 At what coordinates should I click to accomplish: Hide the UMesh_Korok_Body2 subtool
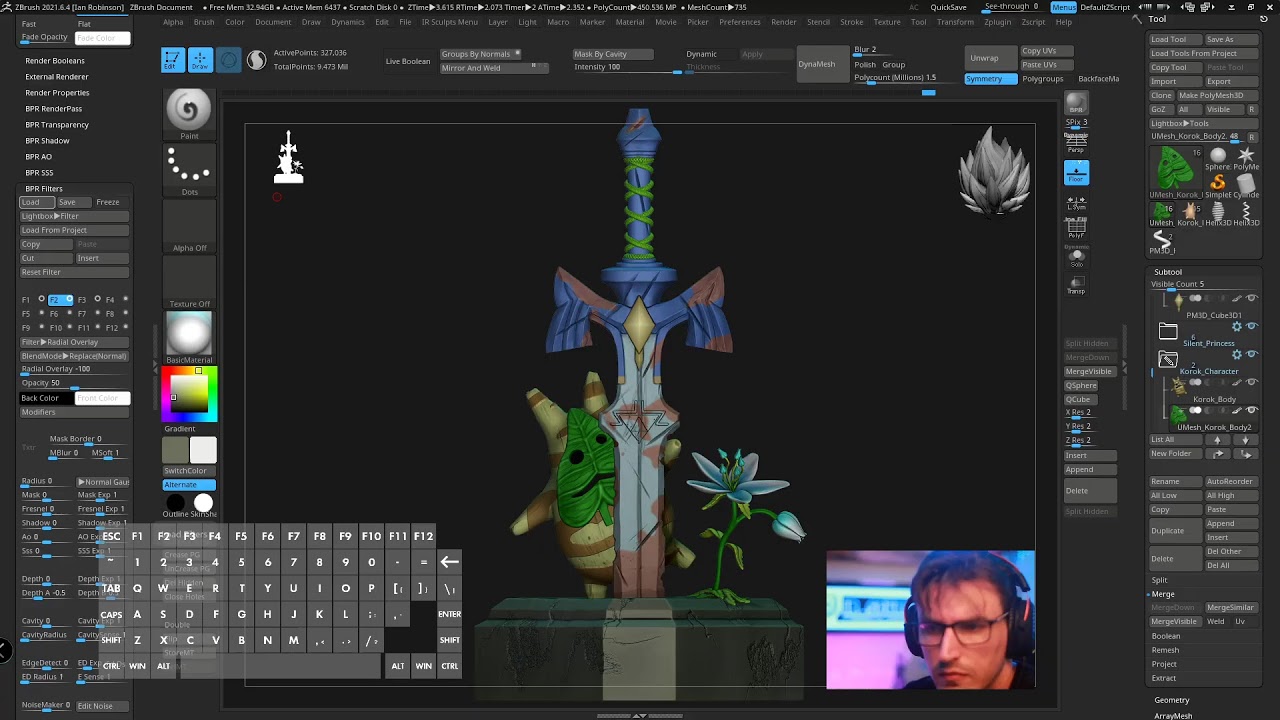pos(1251,410)
